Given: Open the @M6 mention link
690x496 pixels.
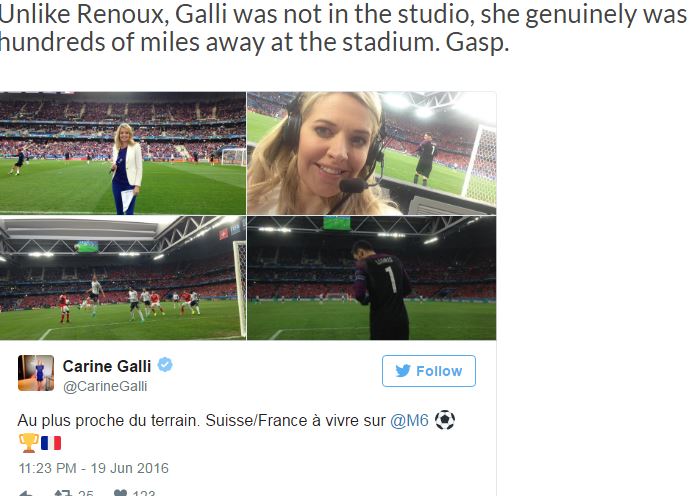Looking at the screenshot, I should click(x=410, y=421).
